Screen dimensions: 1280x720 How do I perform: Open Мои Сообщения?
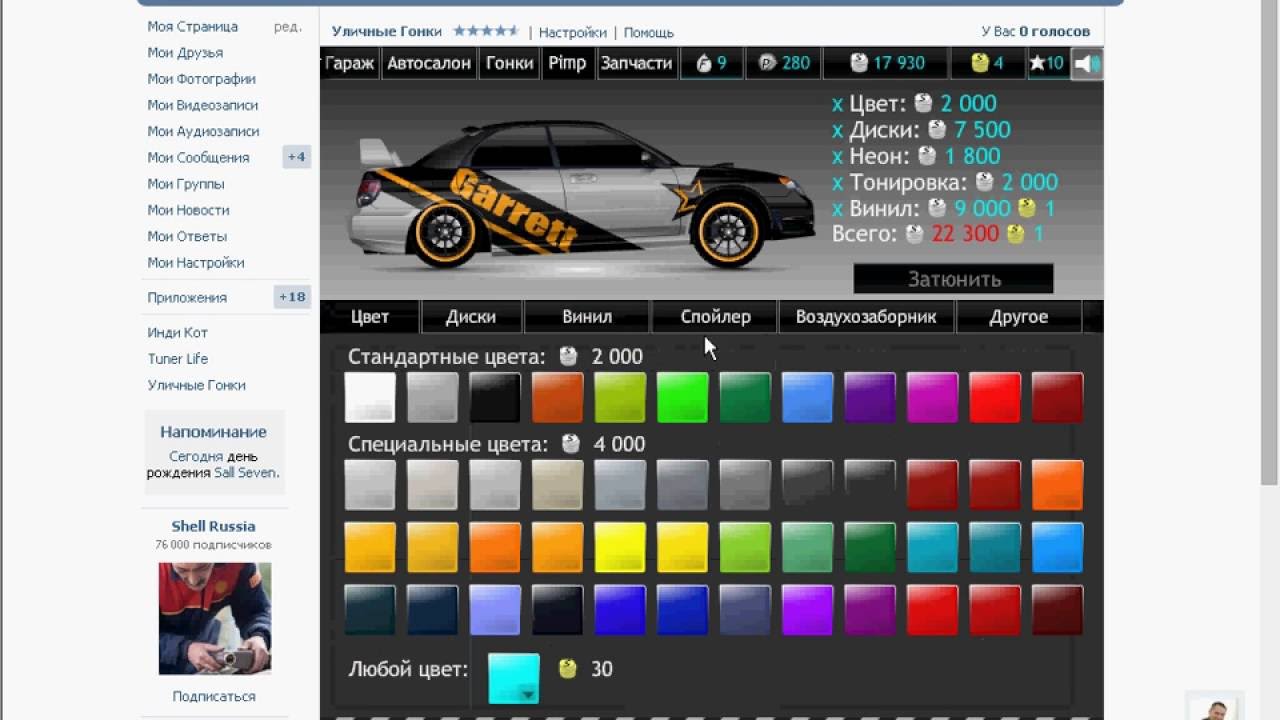198,157
